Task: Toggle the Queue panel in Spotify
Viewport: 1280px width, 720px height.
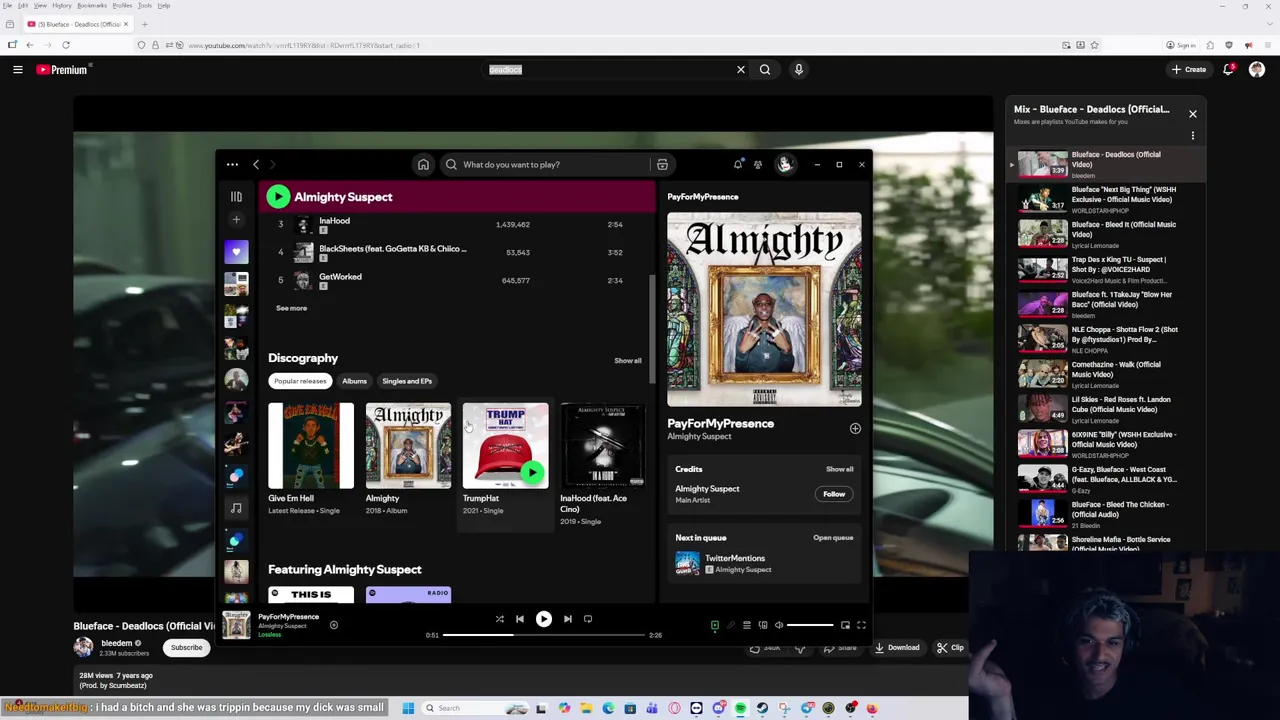Action: (746, 625)
